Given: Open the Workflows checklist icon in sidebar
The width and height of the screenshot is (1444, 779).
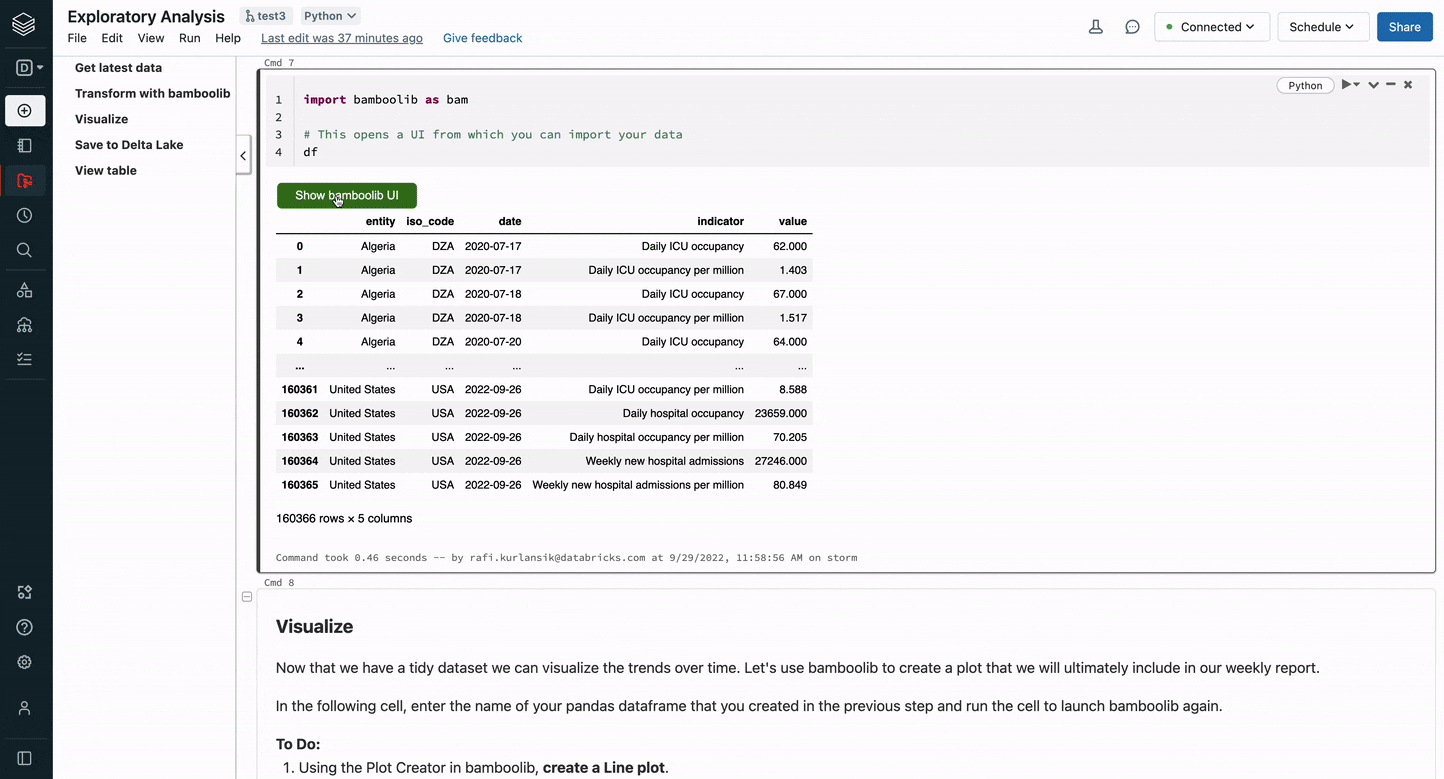Looking at the screenshot, I should (x=25, y=359).
